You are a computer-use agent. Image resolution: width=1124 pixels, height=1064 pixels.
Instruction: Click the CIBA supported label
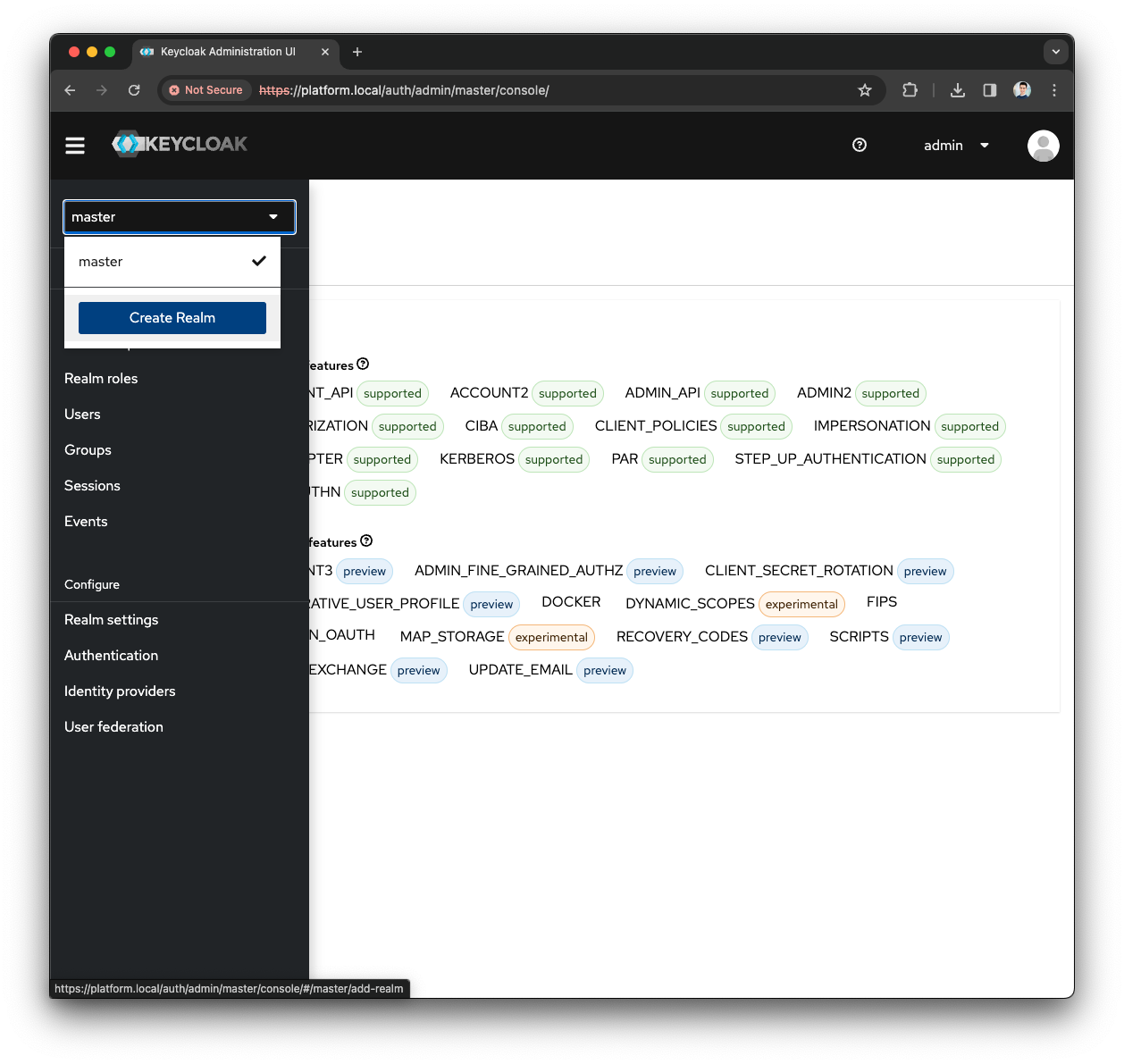537,426
